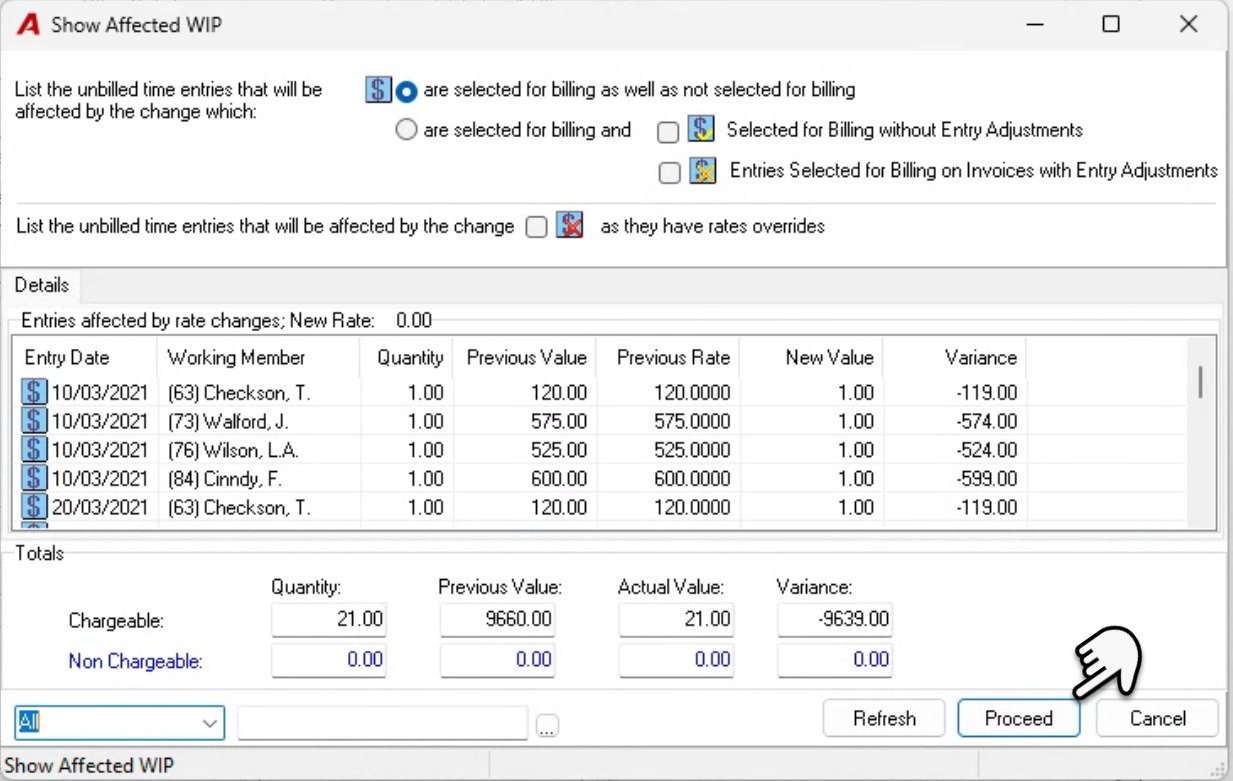The height and width of the screenshot is (781, 1233).
Task: Select the '(73) Walford, J.' working member cell
Action: (x=228, y=422)
